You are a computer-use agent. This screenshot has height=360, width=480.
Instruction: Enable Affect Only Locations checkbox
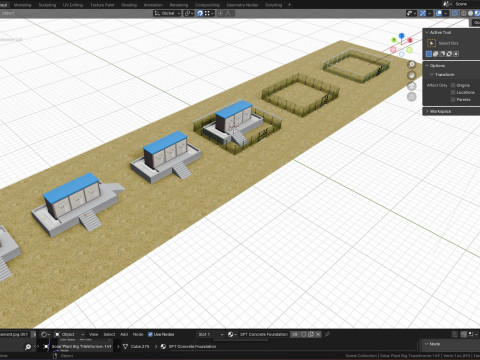[x=453, y=92]
